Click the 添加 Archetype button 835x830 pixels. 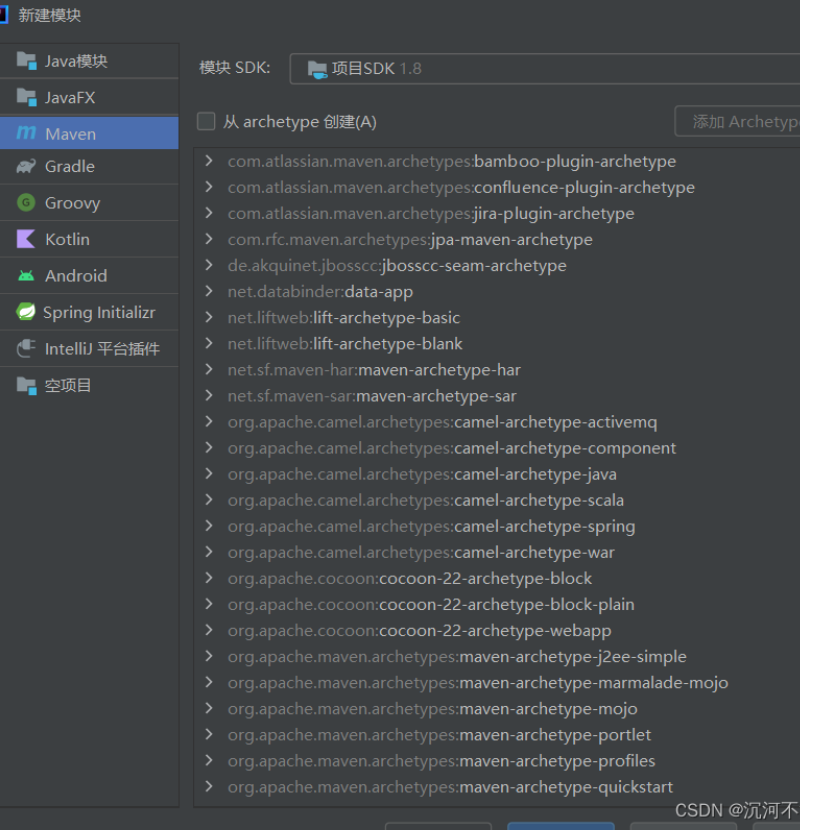740,122
